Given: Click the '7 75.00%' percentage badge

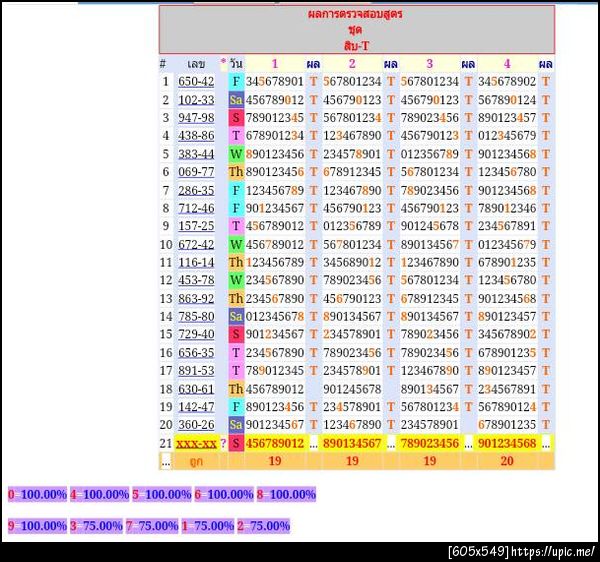Looking at the screenshot, I should [152, 526].
